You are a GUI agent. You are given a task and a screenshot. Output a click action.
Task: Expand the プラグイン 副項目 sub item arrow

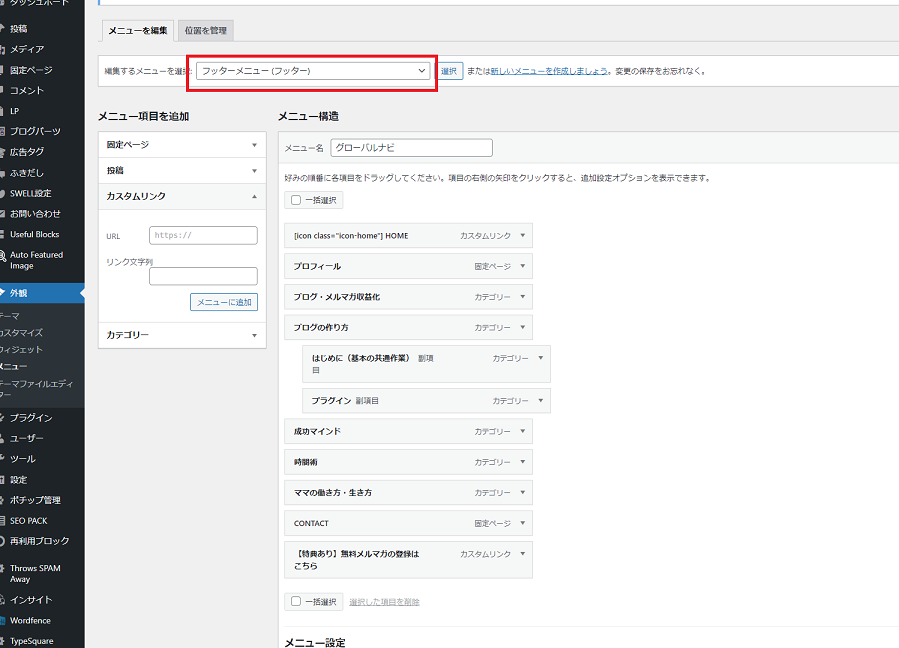click(541, 401)
